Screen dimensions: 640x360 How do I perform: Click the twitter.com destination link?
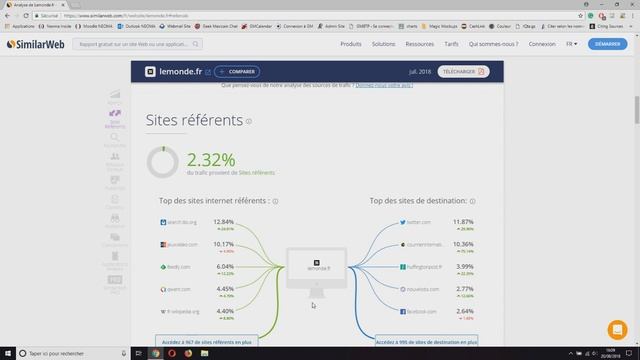419,222
